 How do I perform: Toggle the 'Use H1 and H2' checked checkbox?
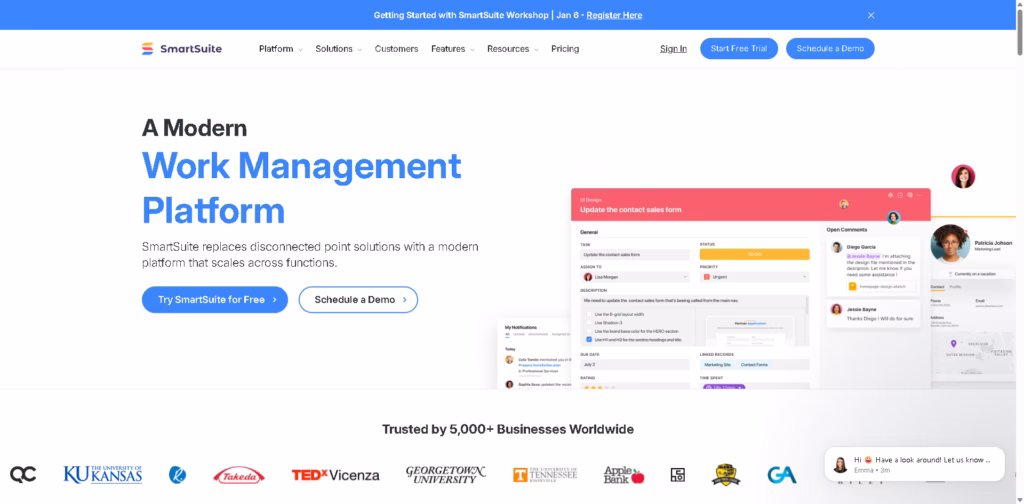(x=588, y=340)
